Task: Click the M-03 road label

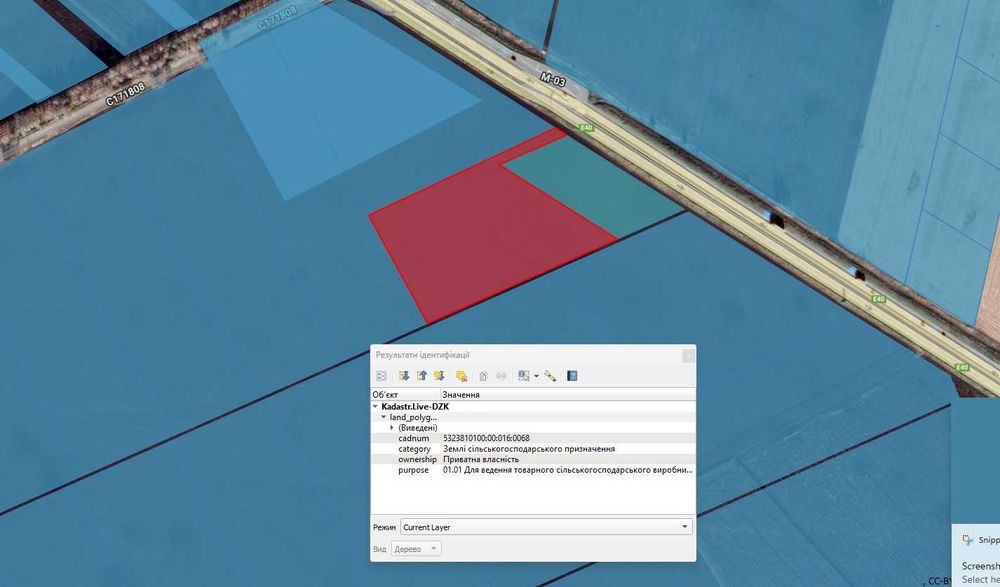Action: (553, 80)
